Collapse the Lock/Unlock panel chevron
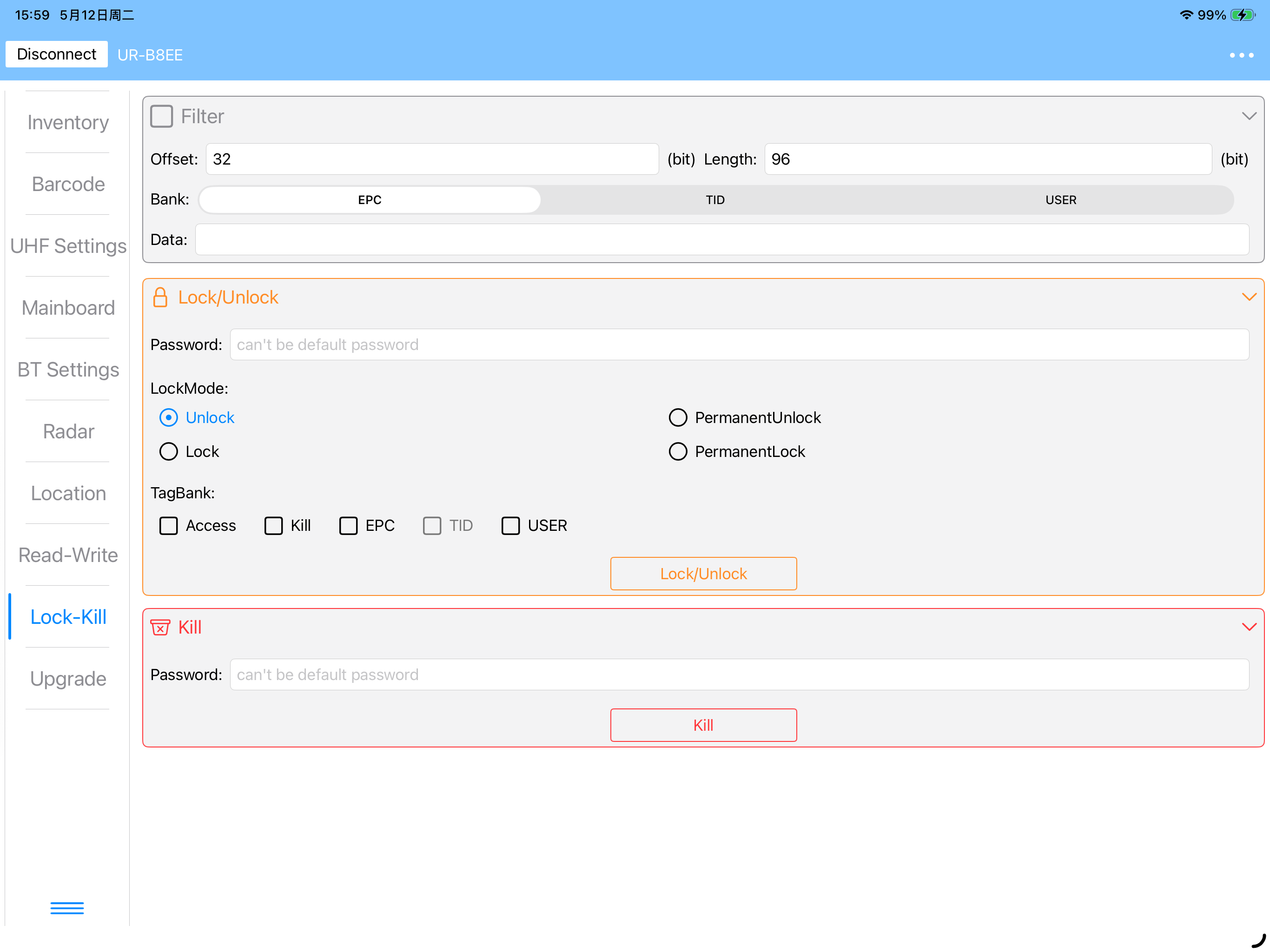The height and width of the screenshot is (952, 1270). tap(1250, 297)
